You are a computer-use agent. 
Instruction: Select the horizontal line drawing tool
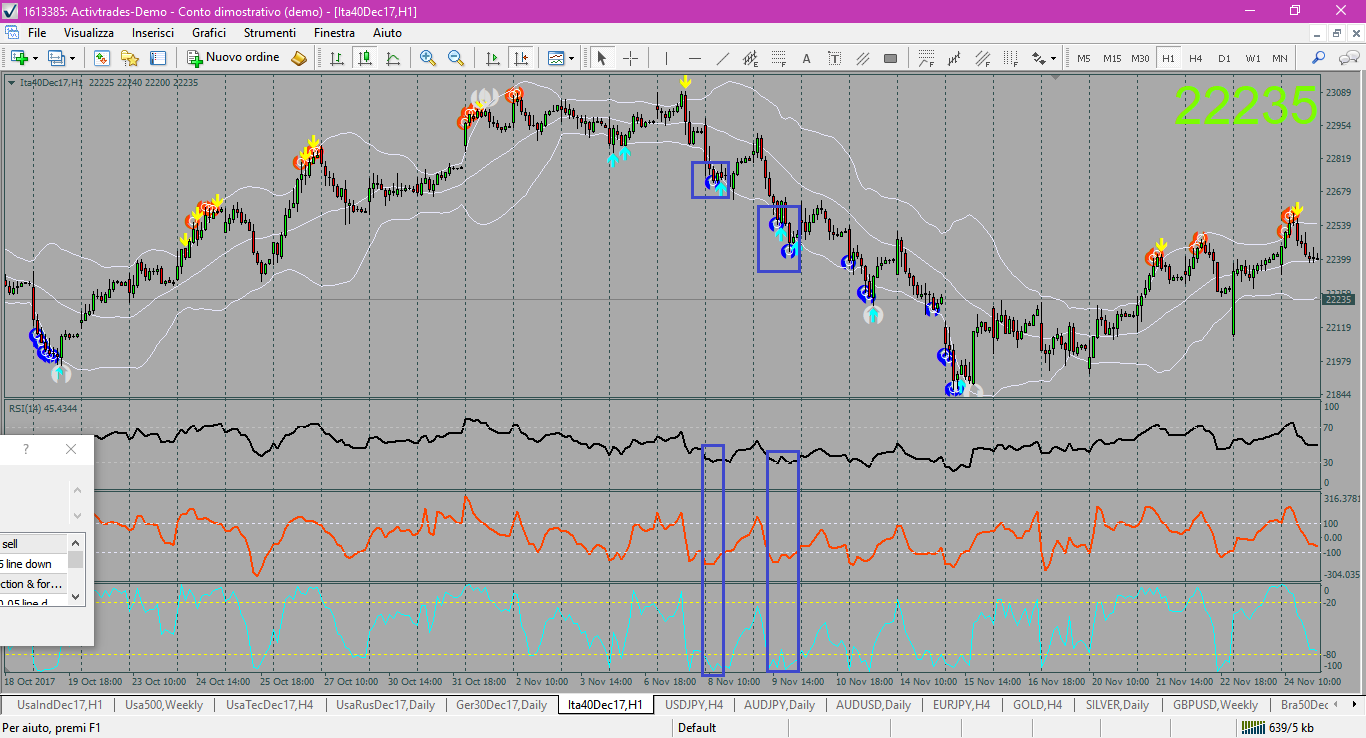(695, 58)
